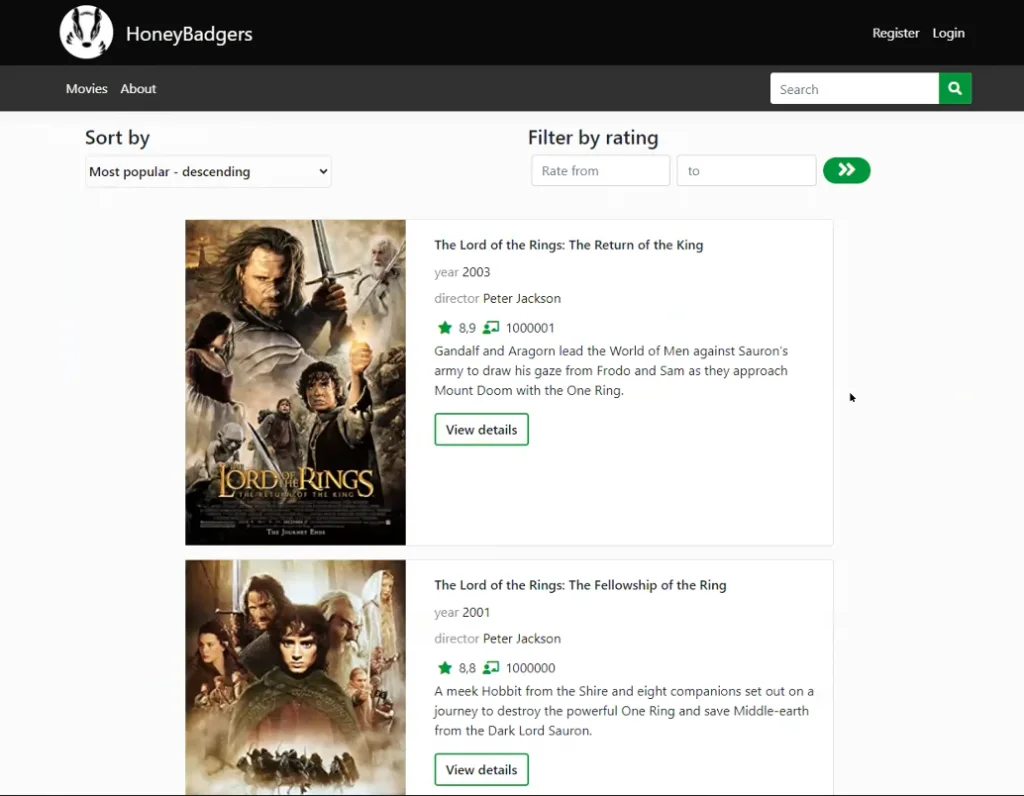Click the 'Filter by rating' heading

click(593, 138)
